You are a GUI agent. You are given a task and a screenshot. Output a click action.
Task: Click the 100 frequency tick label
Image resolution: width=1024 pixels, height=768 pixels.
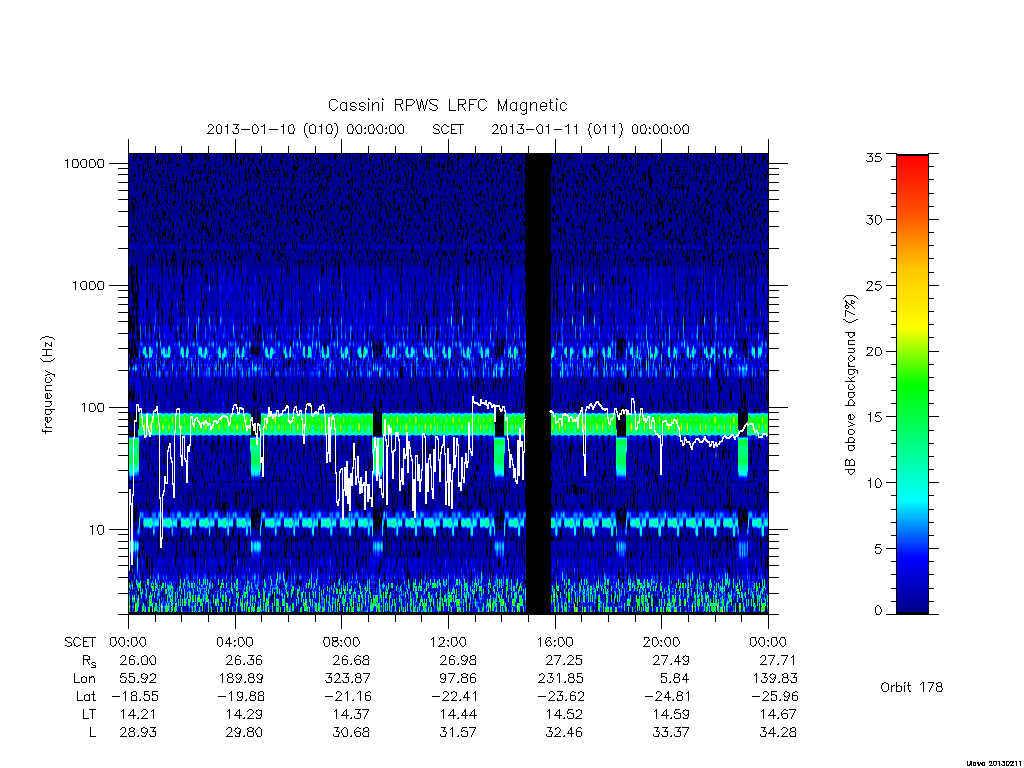pyautogui.click(x=92, y=408)
